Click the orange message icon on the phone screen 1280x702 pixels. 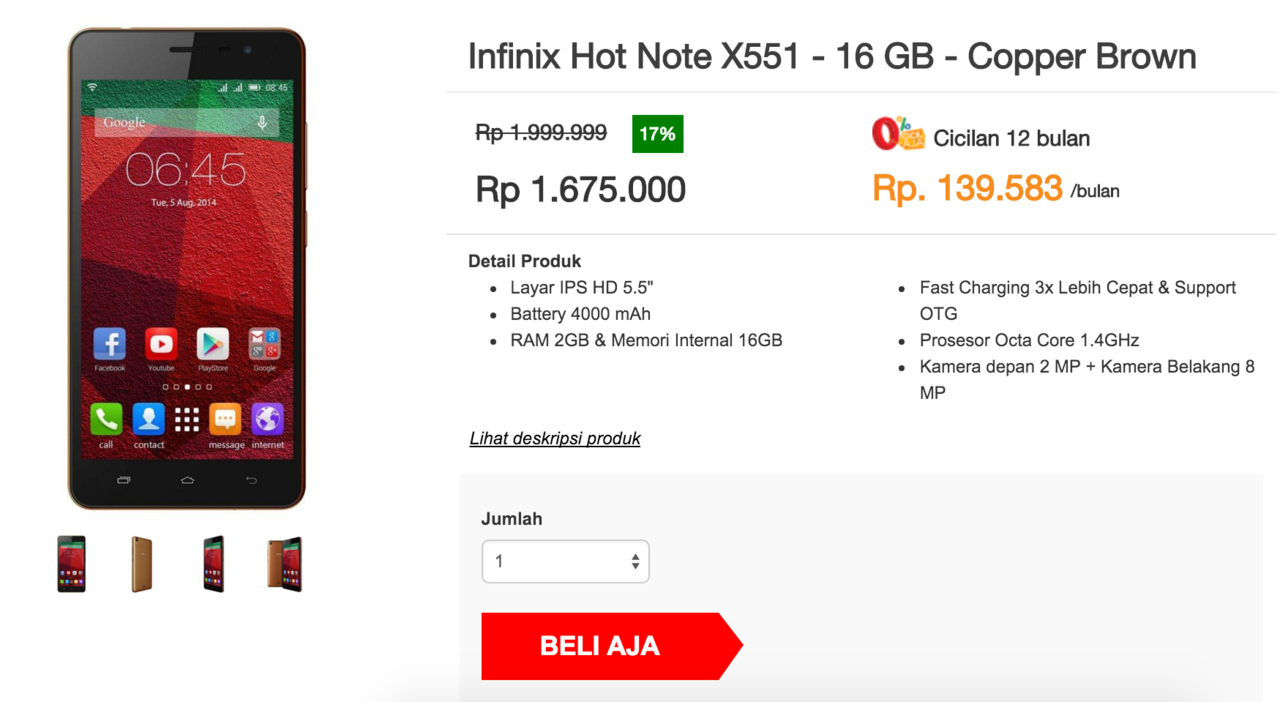click(x=225, y=419)
